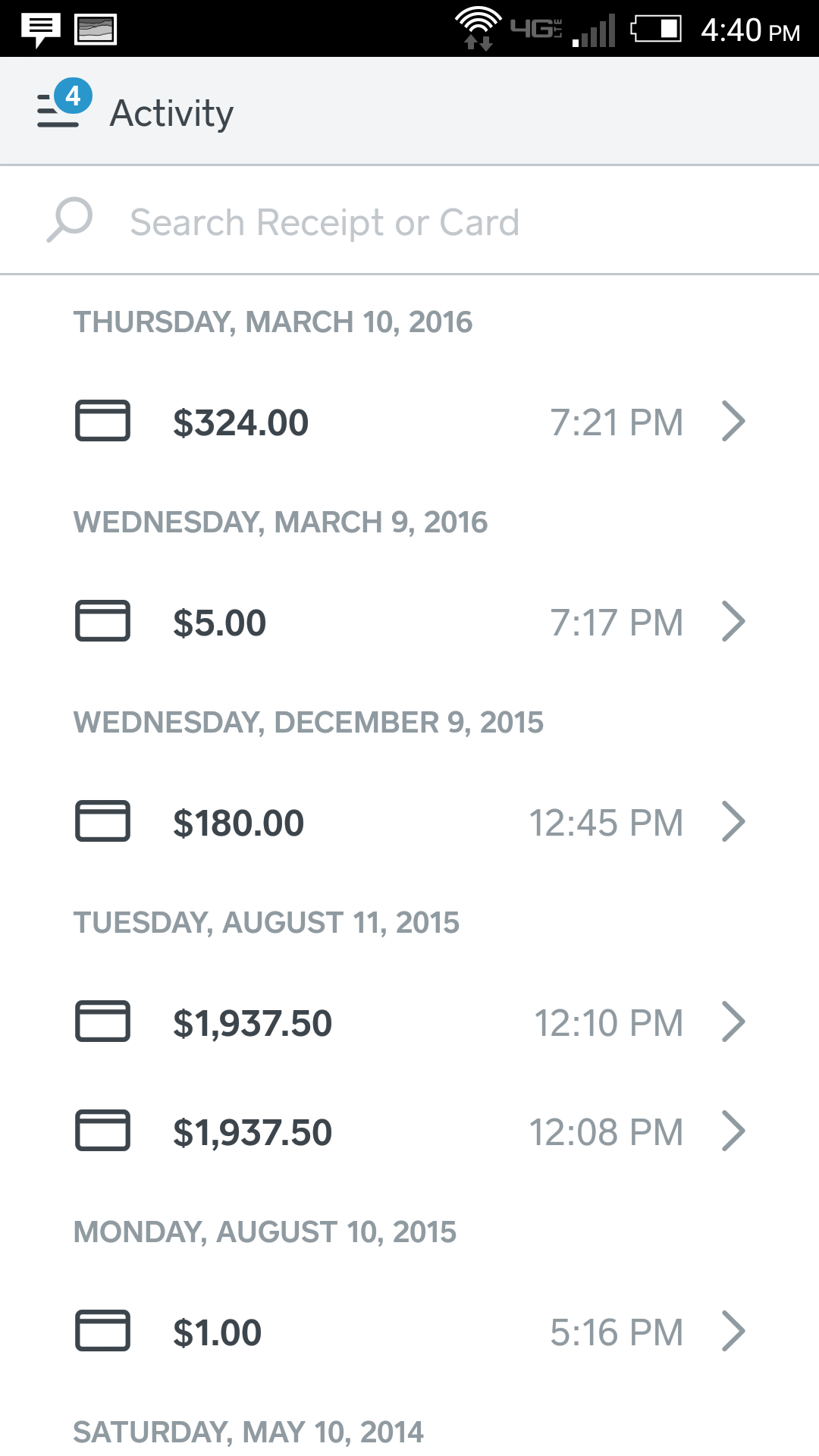Viewport: 819px width, 1456px height.
Task: Open the navigation menu with badge 4
Action: tap(62, 108)
